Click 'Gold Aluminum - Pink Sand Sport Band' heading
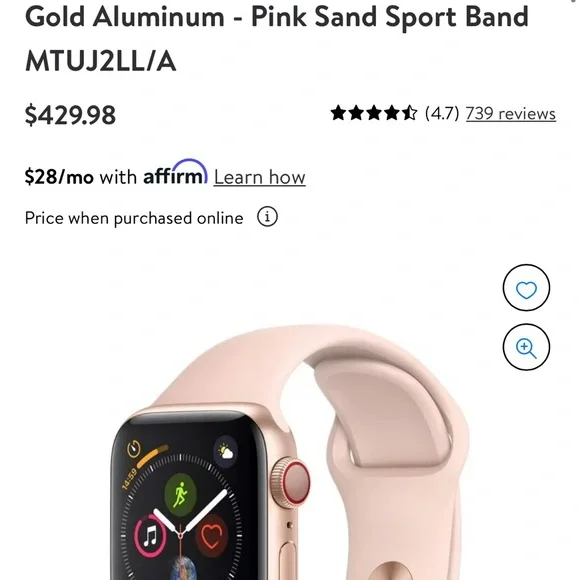Viewport: 580px width, 580px height. [277, 17]
